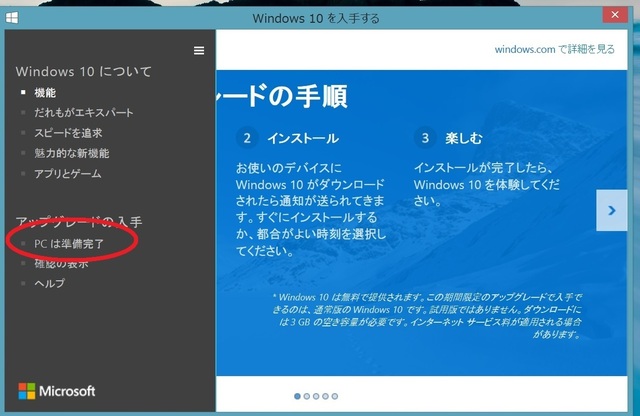Close the Windows 10 を入手する window
The height and width of the screenshot is (416, 640).
point(615,15)
